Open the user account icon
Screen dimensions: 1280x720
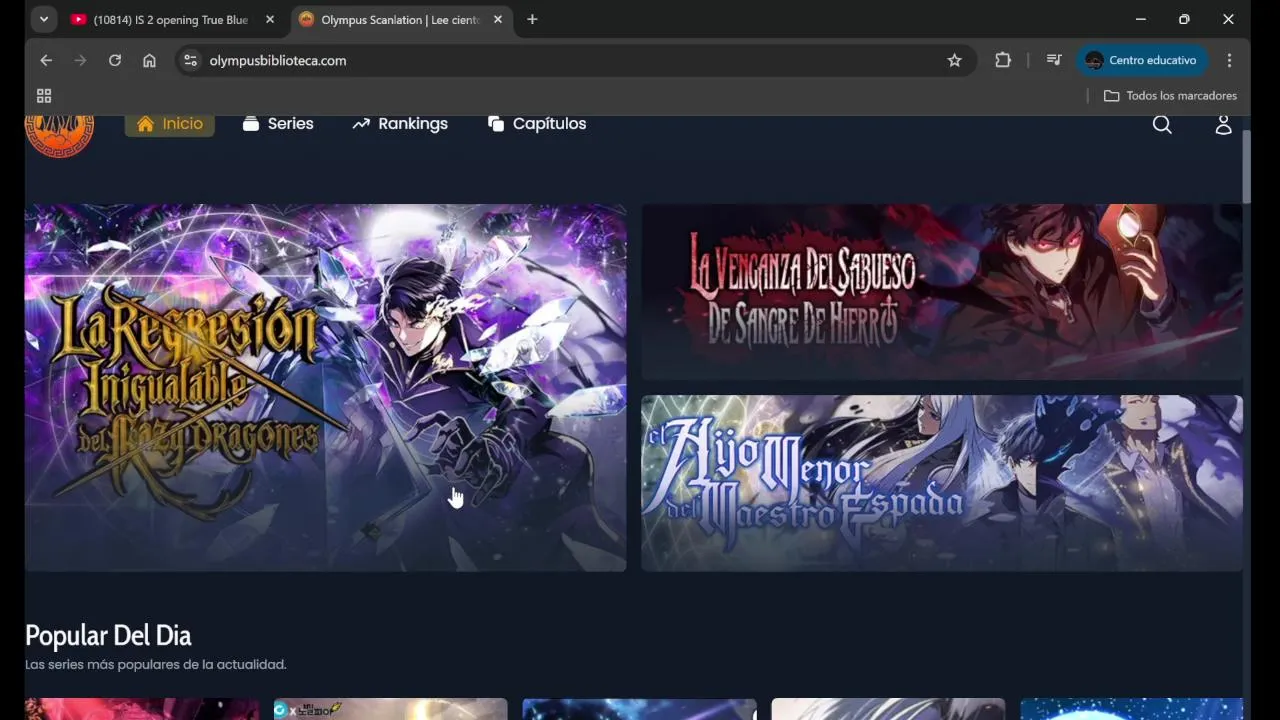1223,124
